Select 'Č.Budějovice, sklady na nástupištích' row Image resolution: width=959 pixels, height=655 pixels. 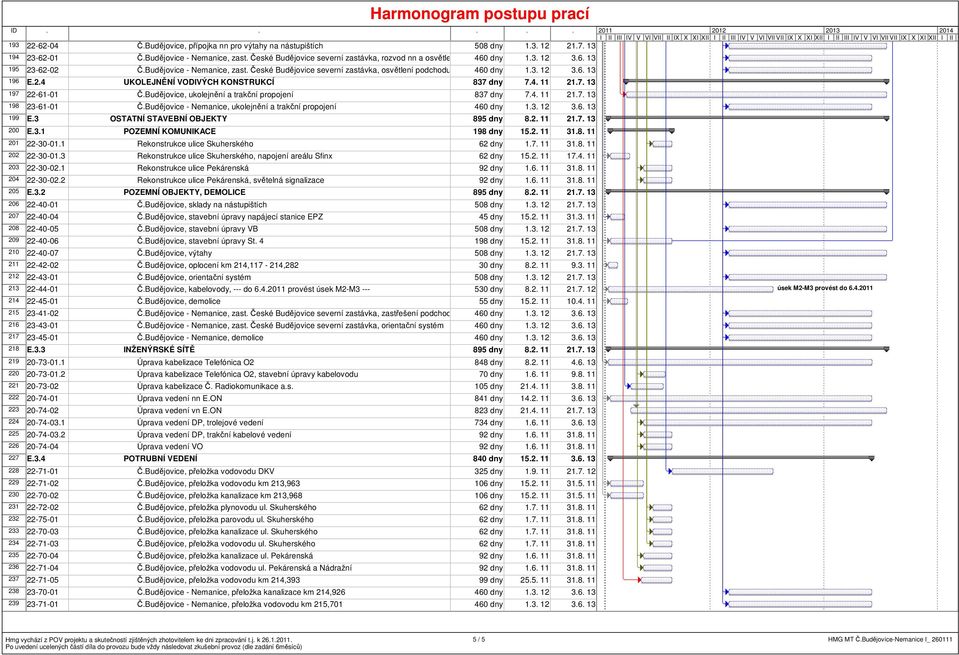tap(300, 204)
